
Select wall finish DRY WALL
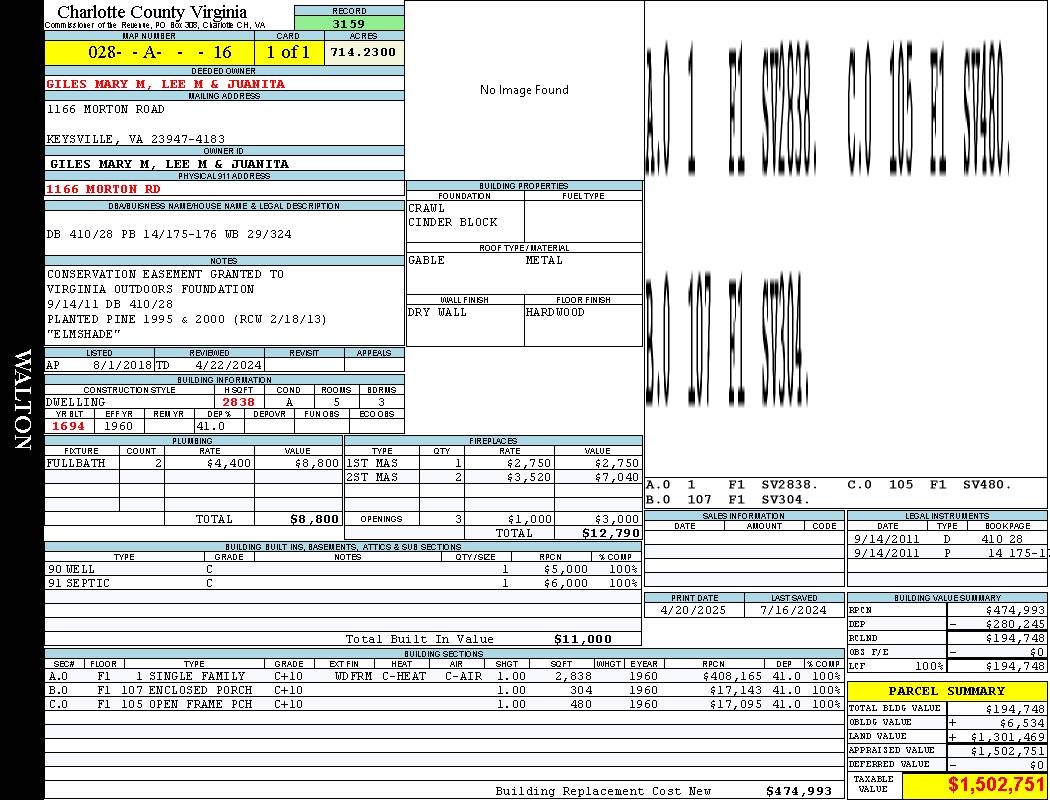point(437,313)
